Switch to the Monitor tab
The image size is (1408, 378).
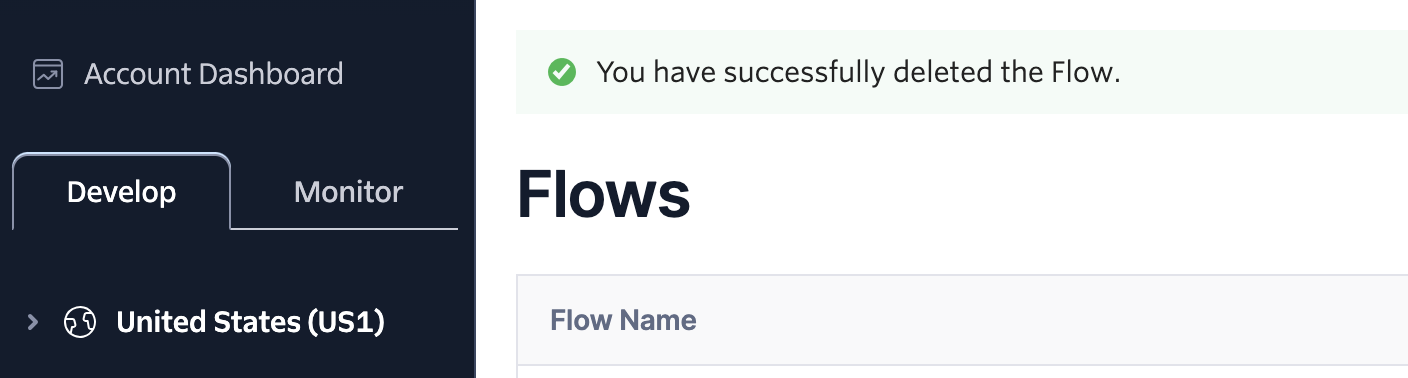tap(348, 191)
